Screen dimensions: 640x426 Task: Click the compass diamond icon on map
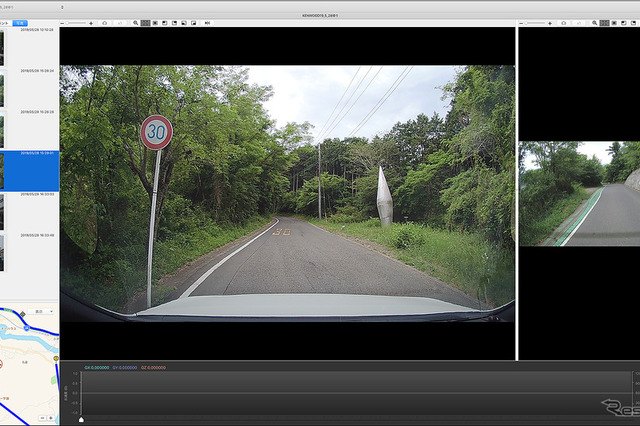click(23, 314)
